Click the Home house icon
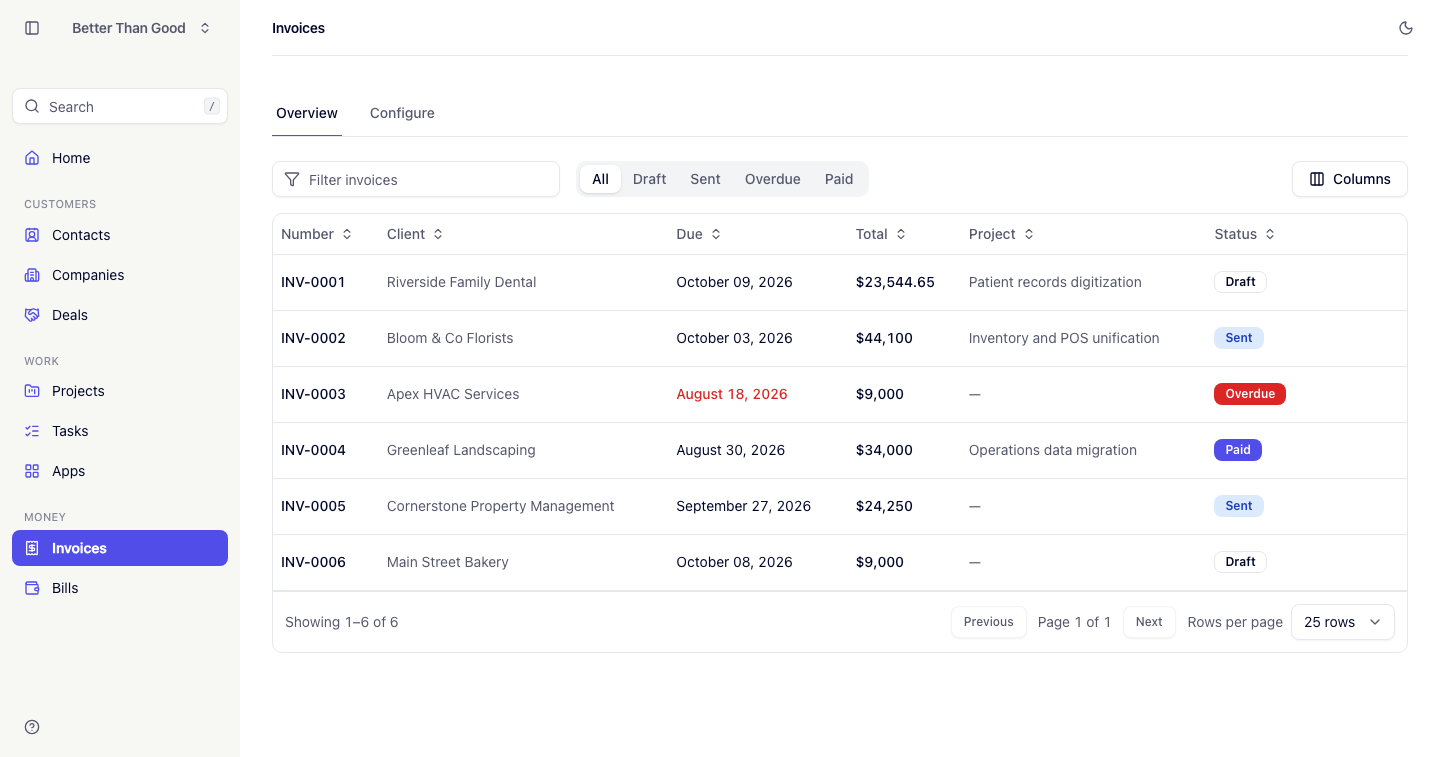1440x757 pixels. coord(32,158)
